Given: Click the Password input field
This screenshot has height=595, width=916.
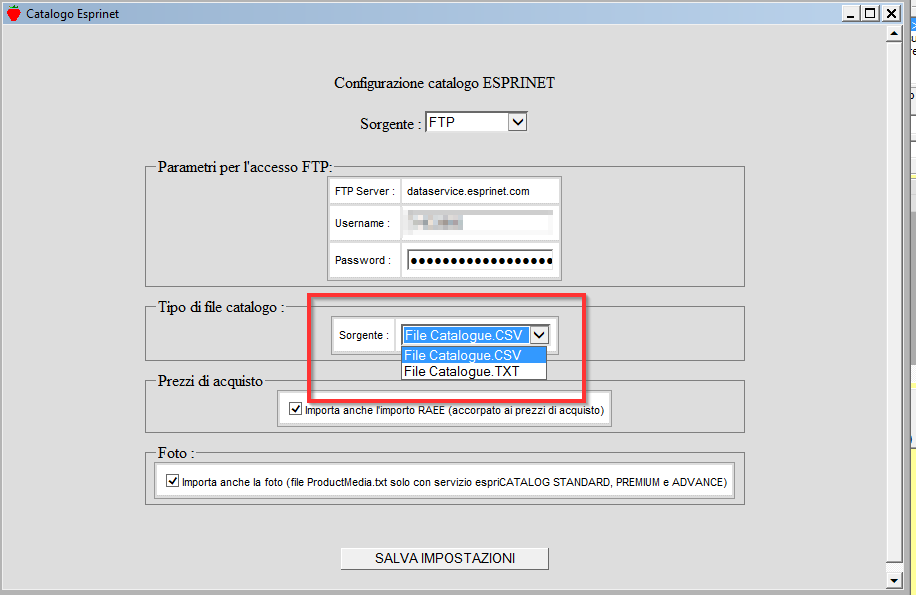Looking at the screenshot, I should 480,260.
